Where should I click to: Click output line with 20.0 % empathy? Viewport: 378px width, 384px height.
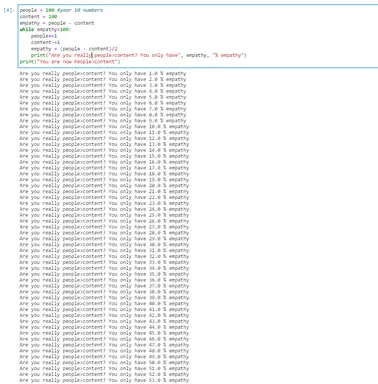104,186
